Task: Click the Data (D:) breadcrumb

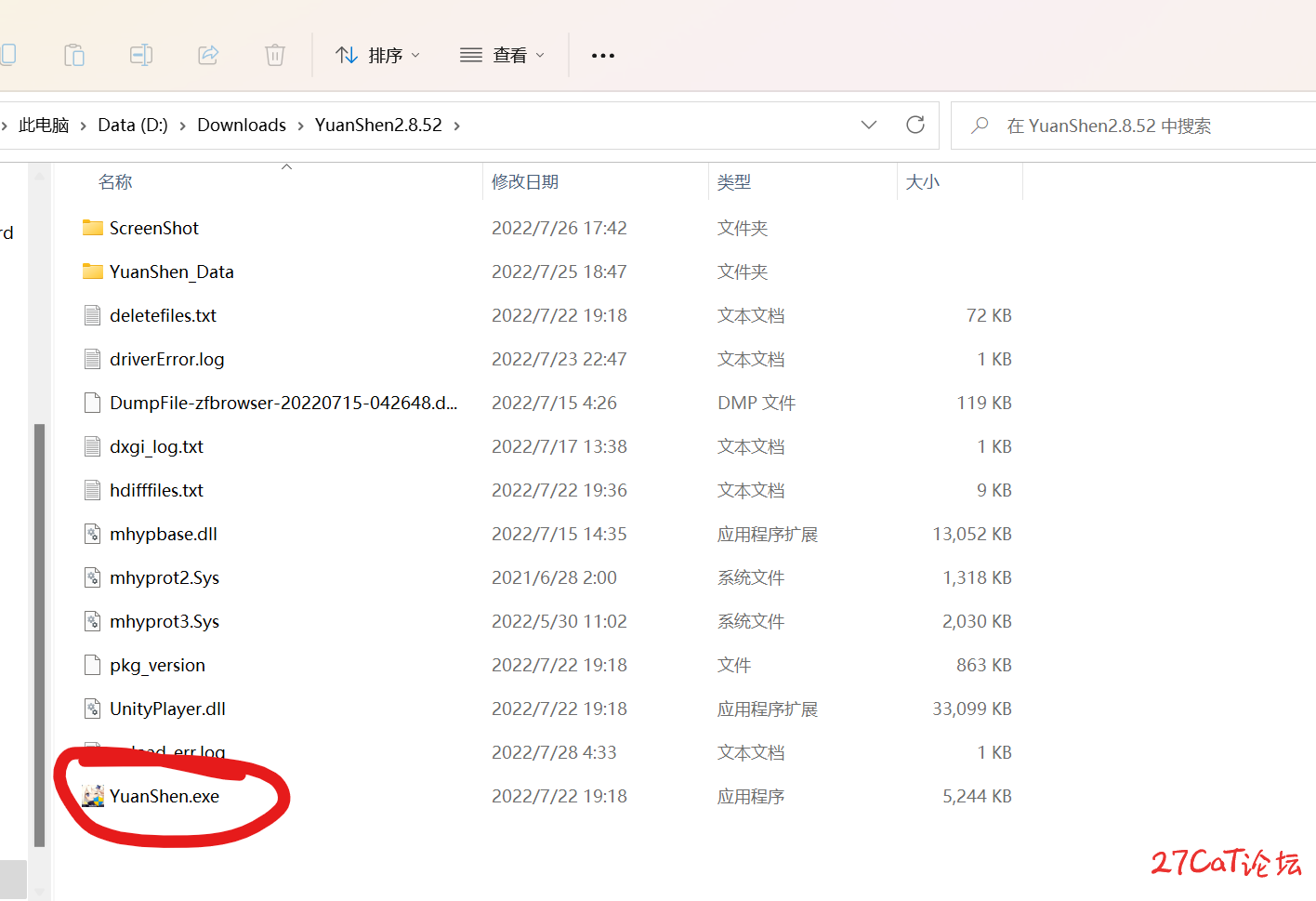Action: [133, 126]
